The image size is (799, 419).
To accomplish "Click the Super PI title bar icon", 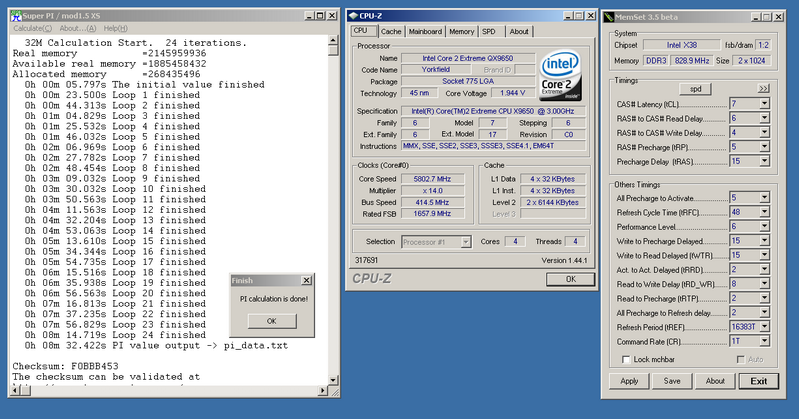I will (16, 16).
